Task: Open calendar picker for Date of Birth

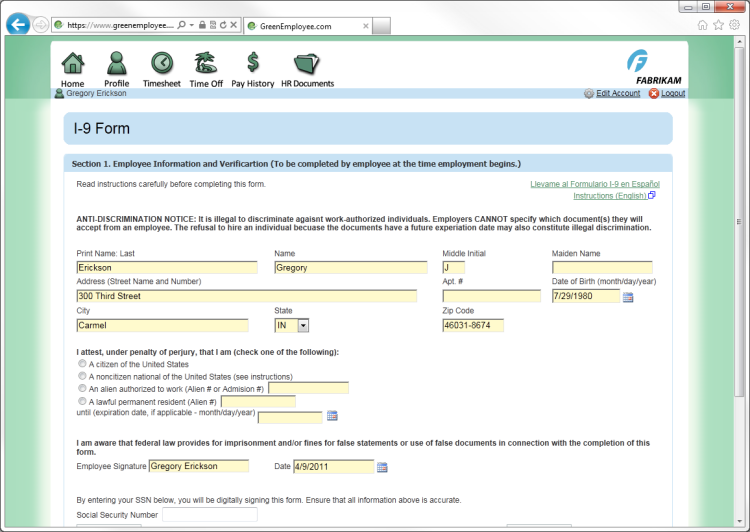Action: point(628,298)
